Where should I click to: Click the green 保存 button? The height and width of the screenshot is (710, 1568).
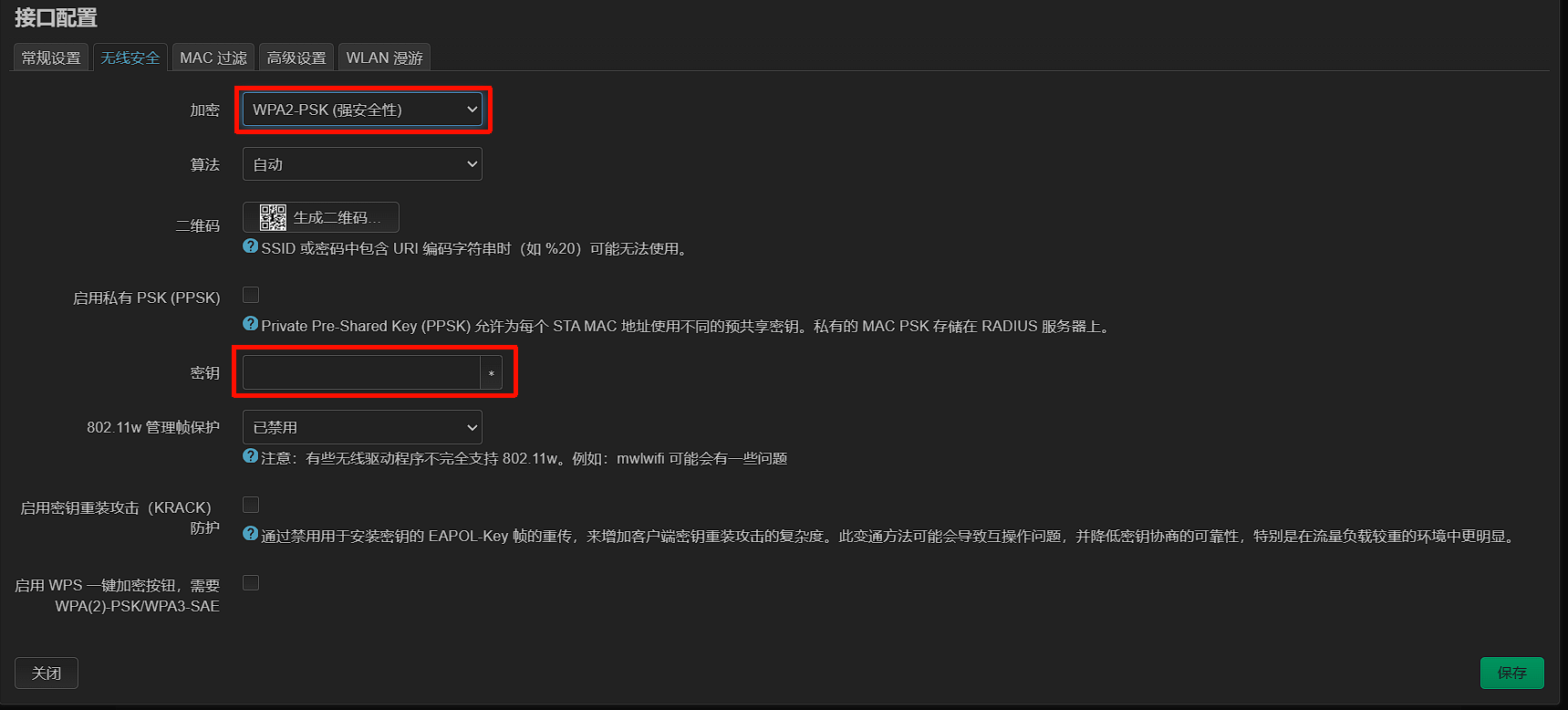tap(1511, 673)
